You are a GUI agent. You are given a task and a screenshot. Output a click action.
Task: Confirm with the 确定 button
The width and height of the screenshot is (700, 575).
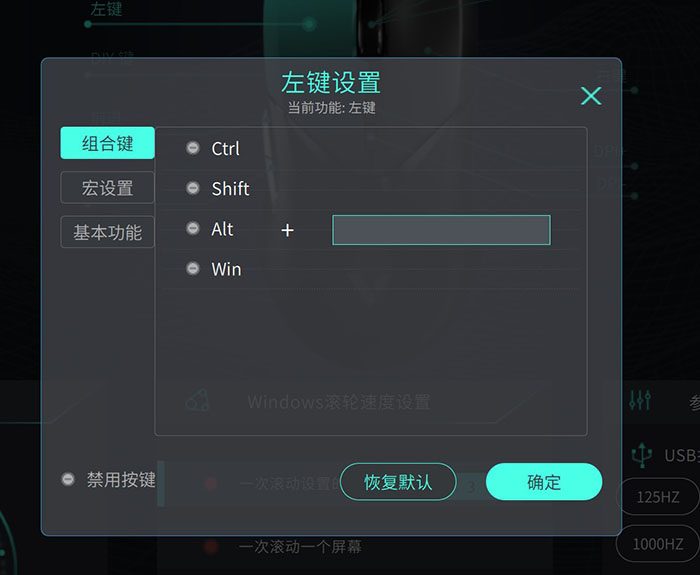coord(544,482)
